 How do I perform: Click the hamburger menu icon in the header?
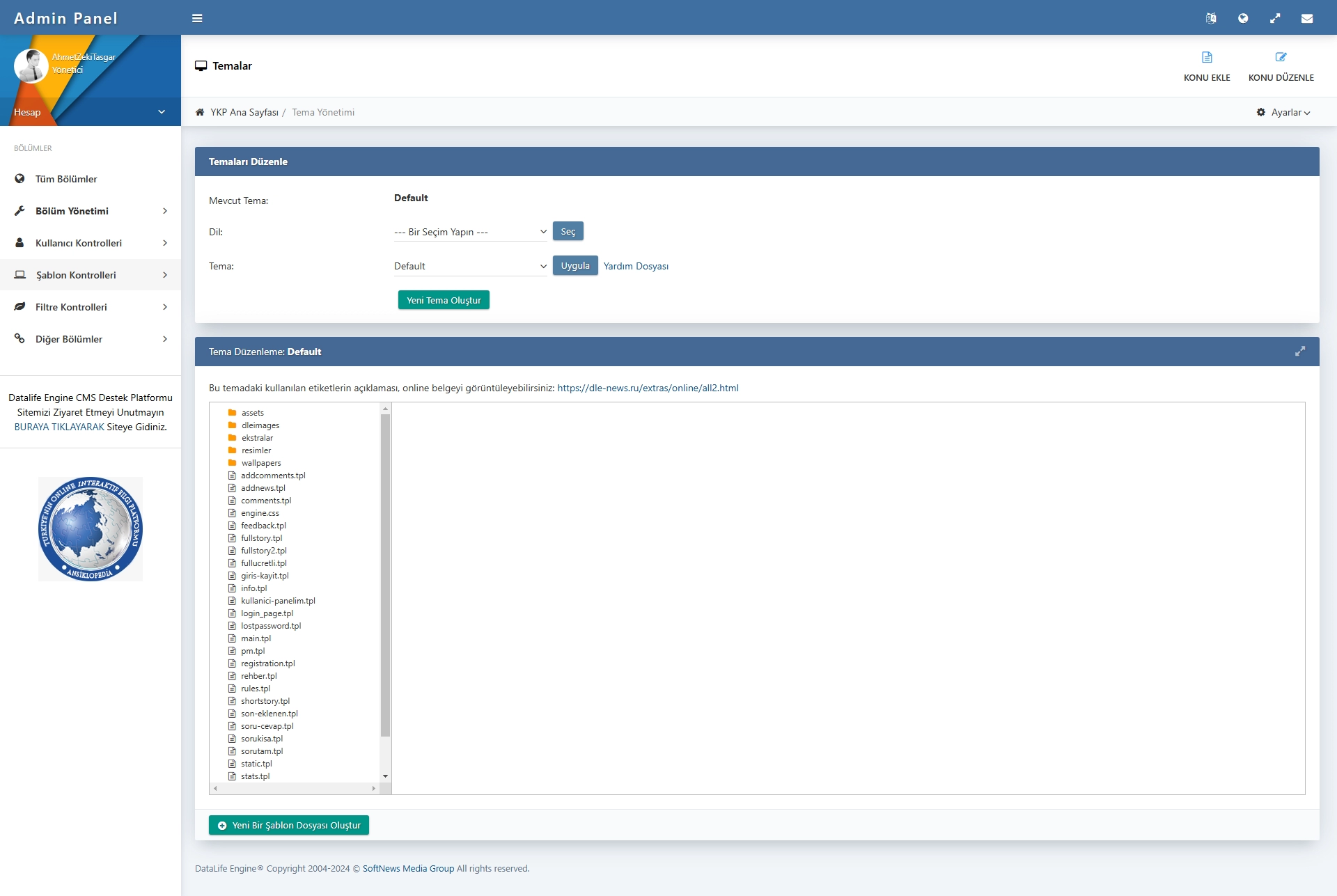(x=197, y=18)
